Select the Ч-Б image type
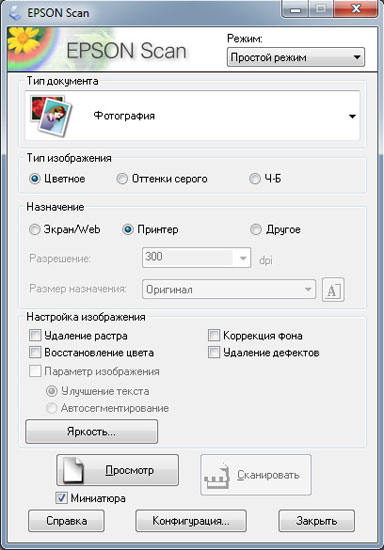The width and height of the screenshot is (384, 550). [x=254, y=179]
